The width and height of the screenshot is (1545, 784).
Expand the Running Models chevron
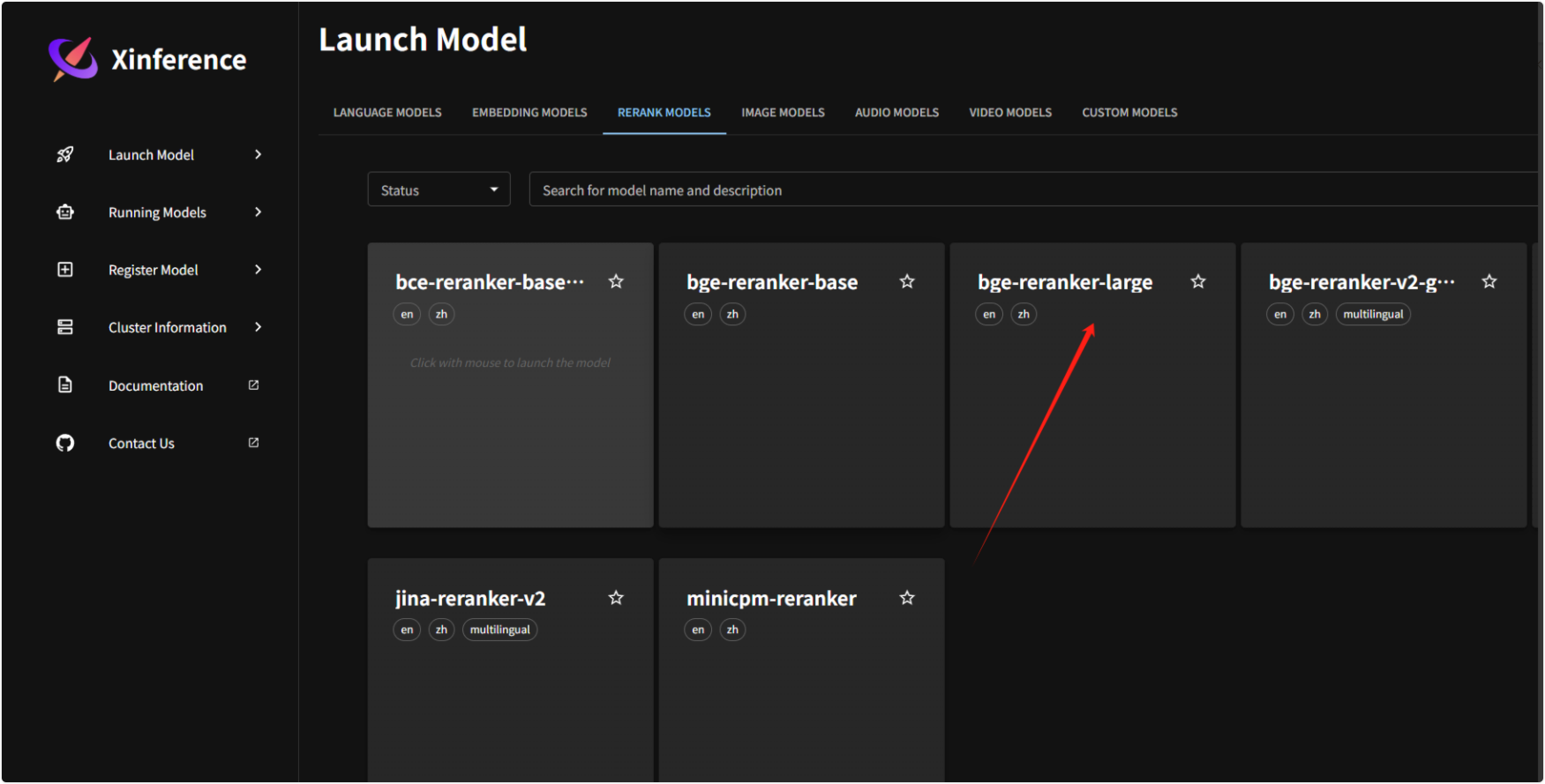(x=259, y=212)
